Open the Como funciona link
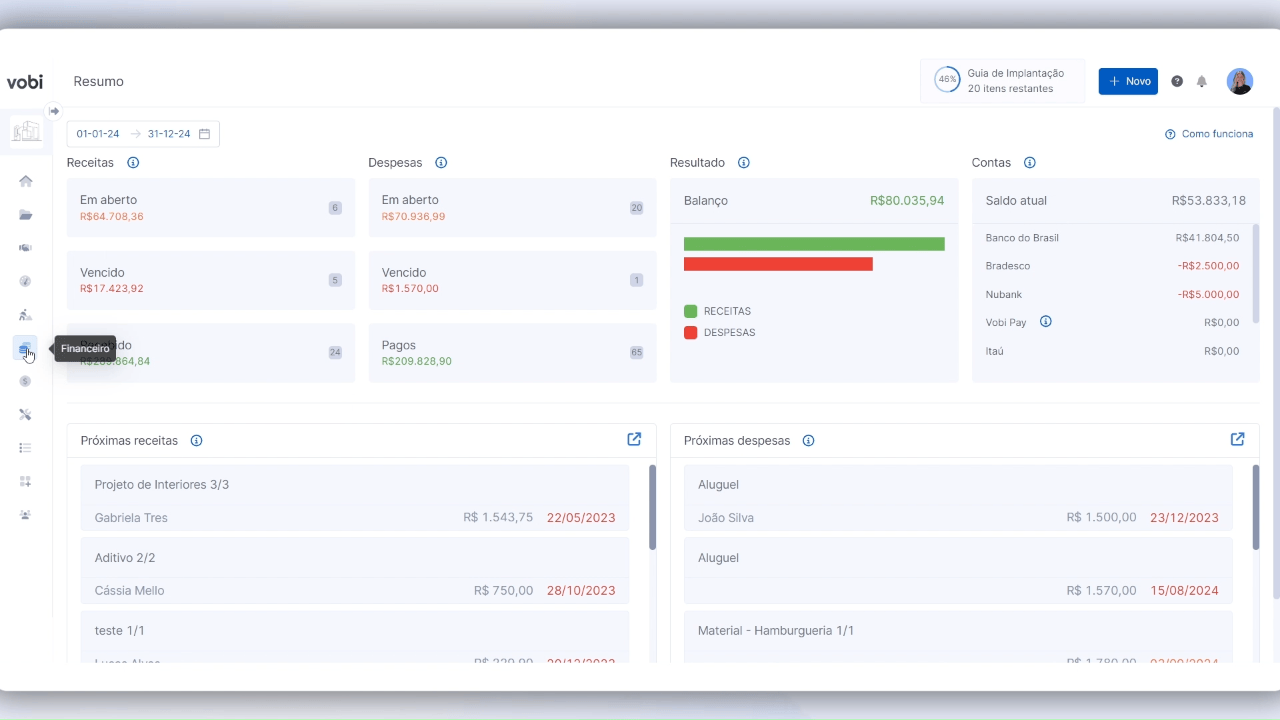The width and height of the screenshot is (1280, 720). (x=1209, y=134)
